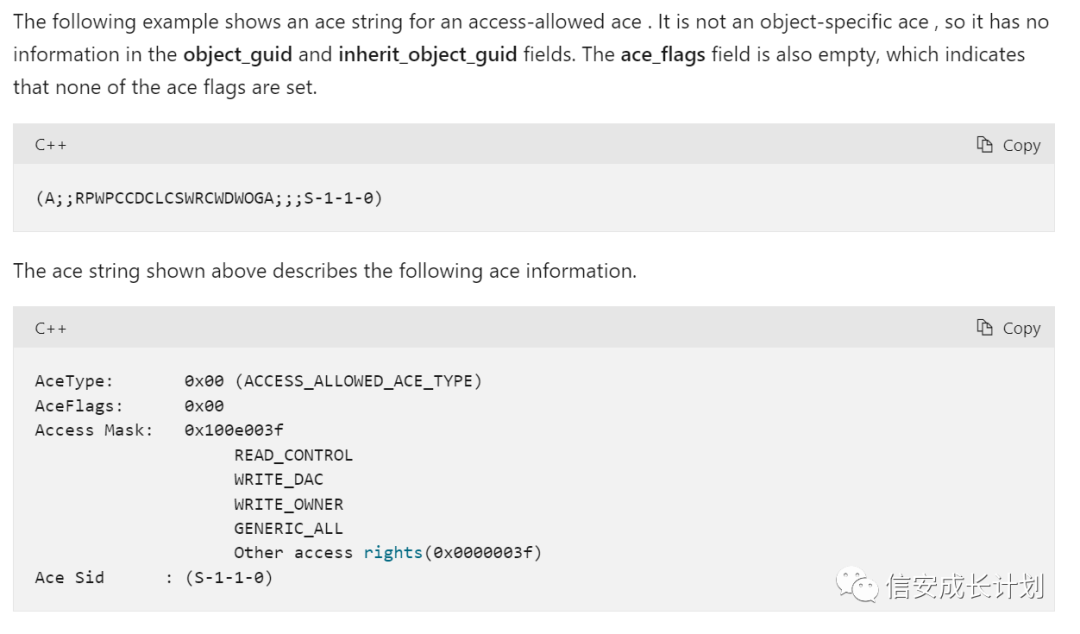The width and height of the screenshot is (1080, 634).
Task: Click the blue 'rights' keyword in the code
Action: [393, 553]
